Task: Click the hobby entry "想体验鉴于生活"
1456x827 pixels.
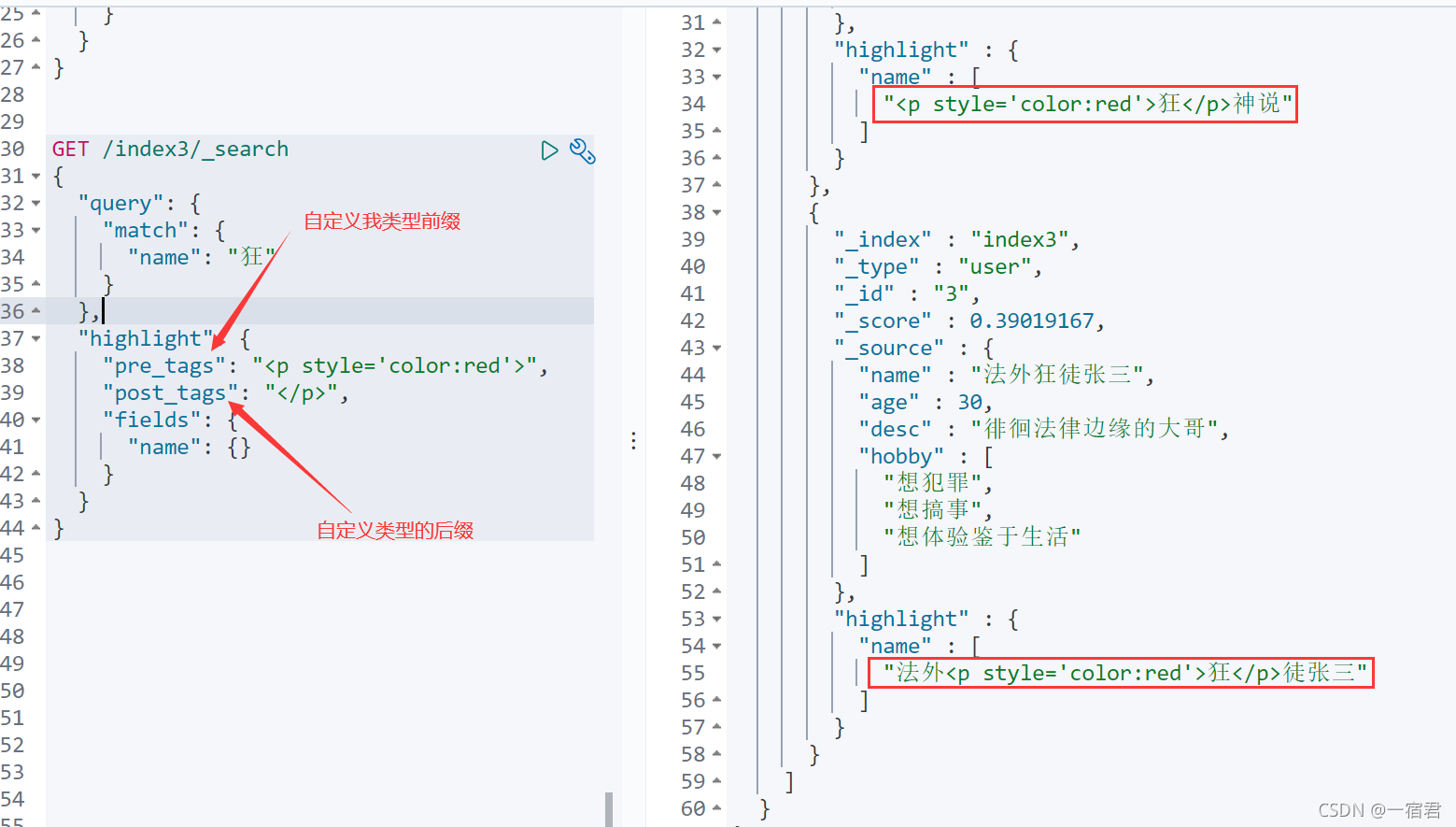Action: [982, 538]
